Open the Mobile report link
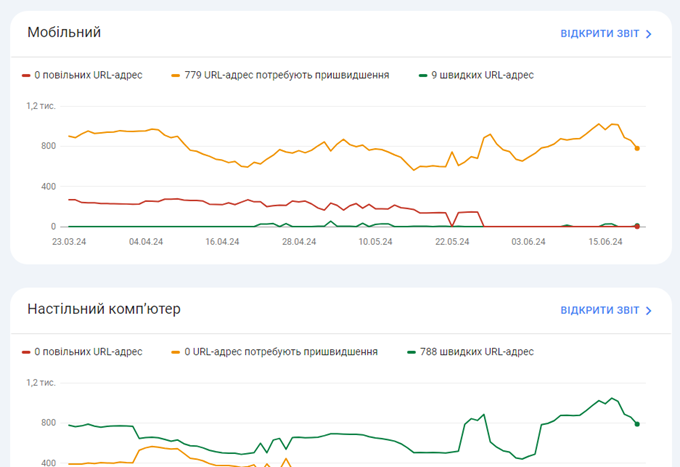The image size is (680, 467). click(x=605, y=34)
